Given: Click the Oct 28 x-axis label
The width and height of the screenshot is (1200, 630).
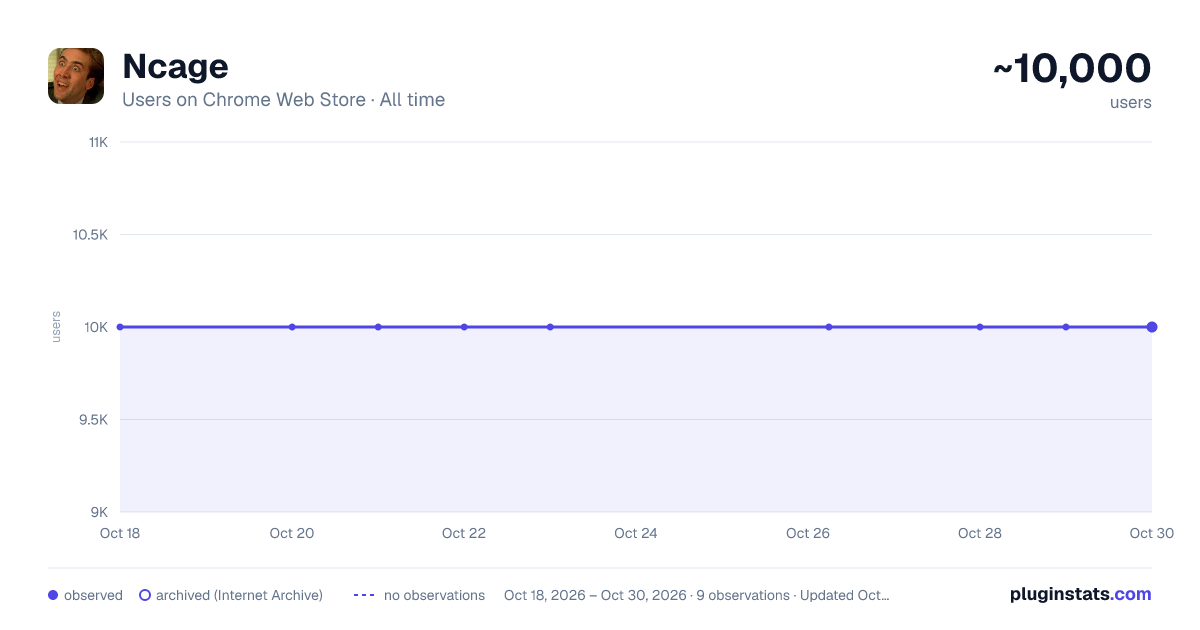Looking at the screenshot, I should (x=980, y=533).
